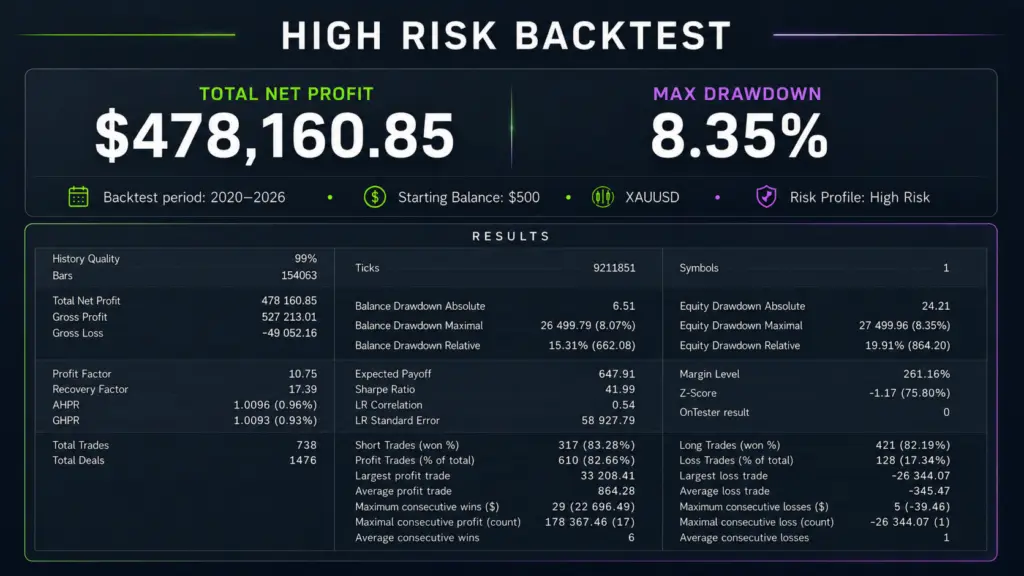Click Maximum consecutive losses value 5 (-39.46)
The height and width of the screenshot is (576, 1024).
(922, 507)
